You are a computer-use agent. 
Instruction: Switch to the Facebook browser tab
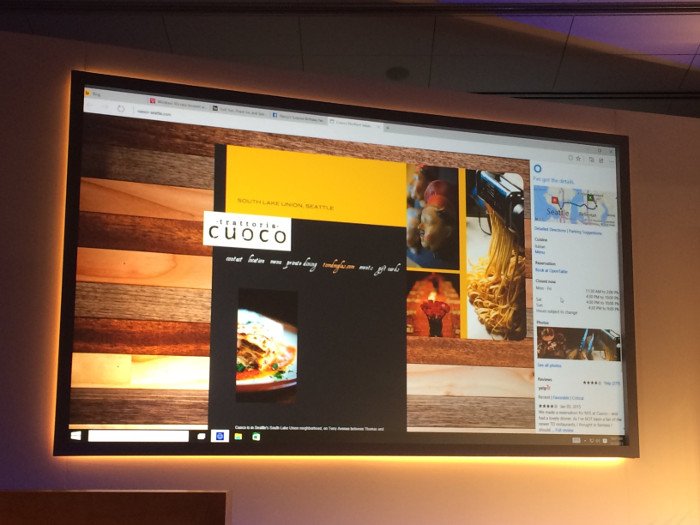tap(299, 116)
